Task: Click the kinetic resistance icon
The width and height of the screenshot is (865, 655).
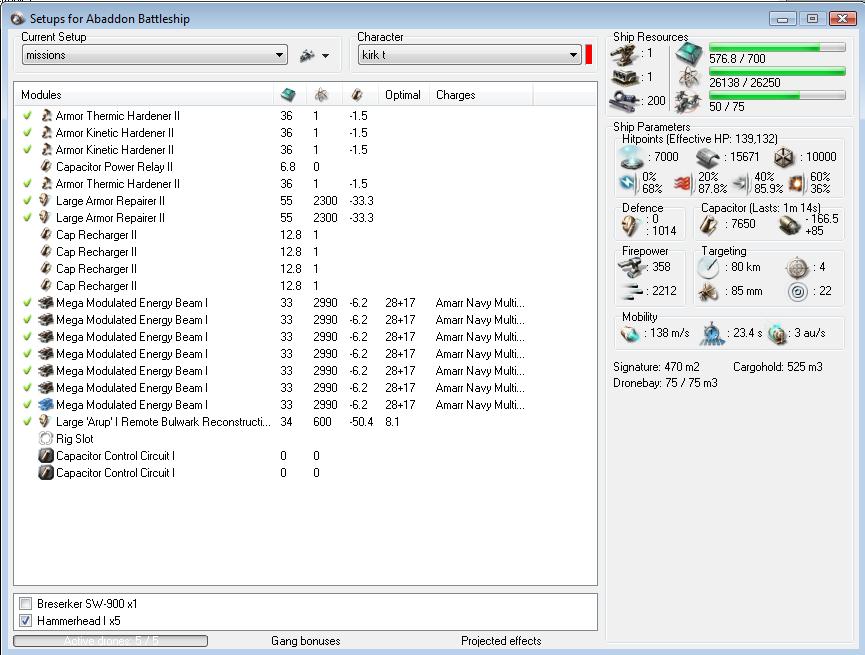Action: 740,183
